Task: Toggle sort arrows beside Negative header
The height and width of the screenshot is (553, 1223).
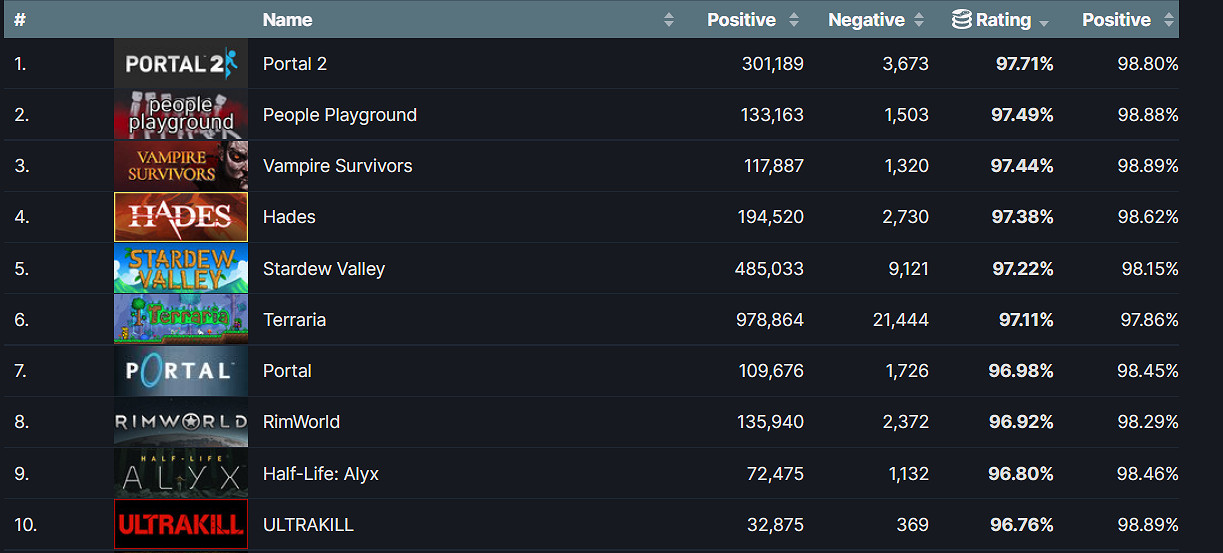Action: tap(919, 20)
